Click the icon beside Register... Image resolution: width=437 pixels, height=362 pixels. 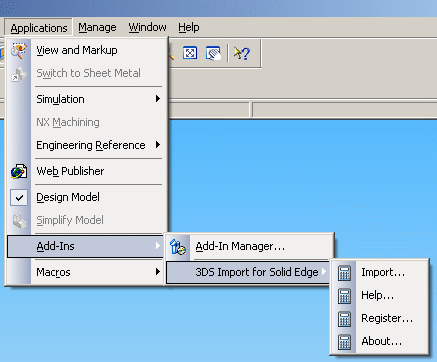tap(344, 319)
